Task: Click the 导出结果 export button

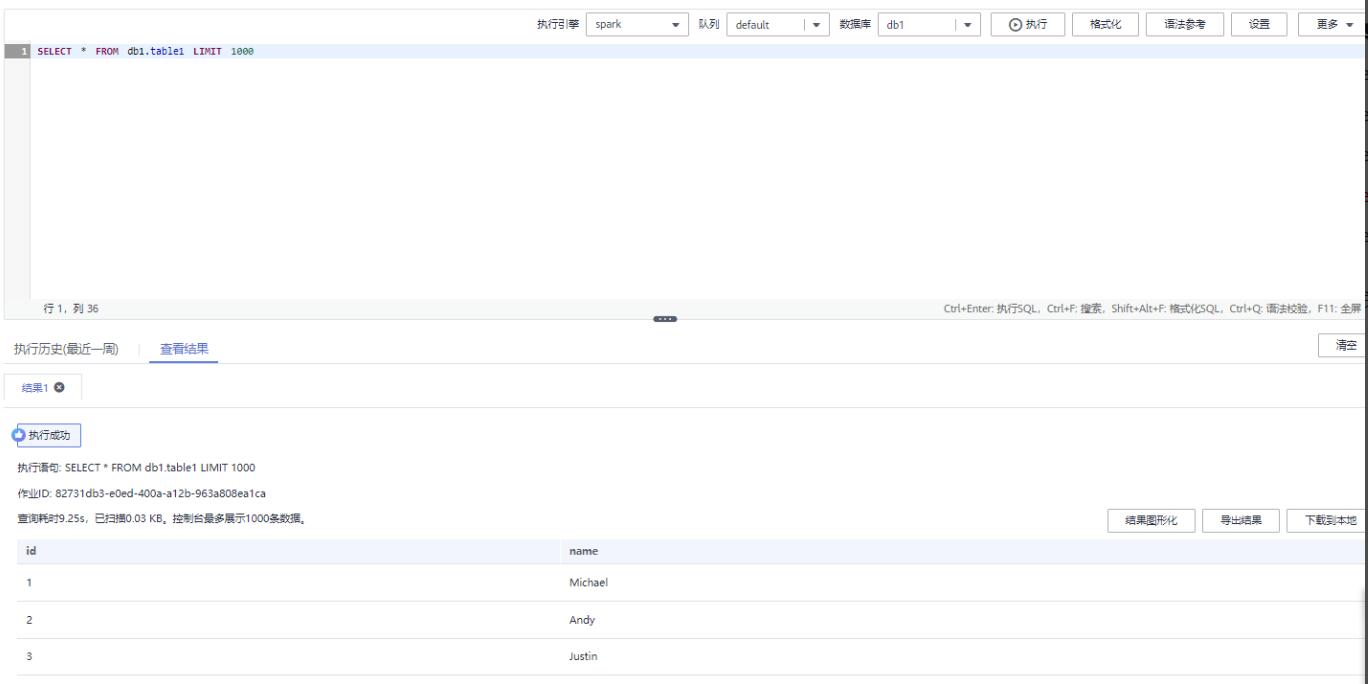Action: click(1240, 520)
